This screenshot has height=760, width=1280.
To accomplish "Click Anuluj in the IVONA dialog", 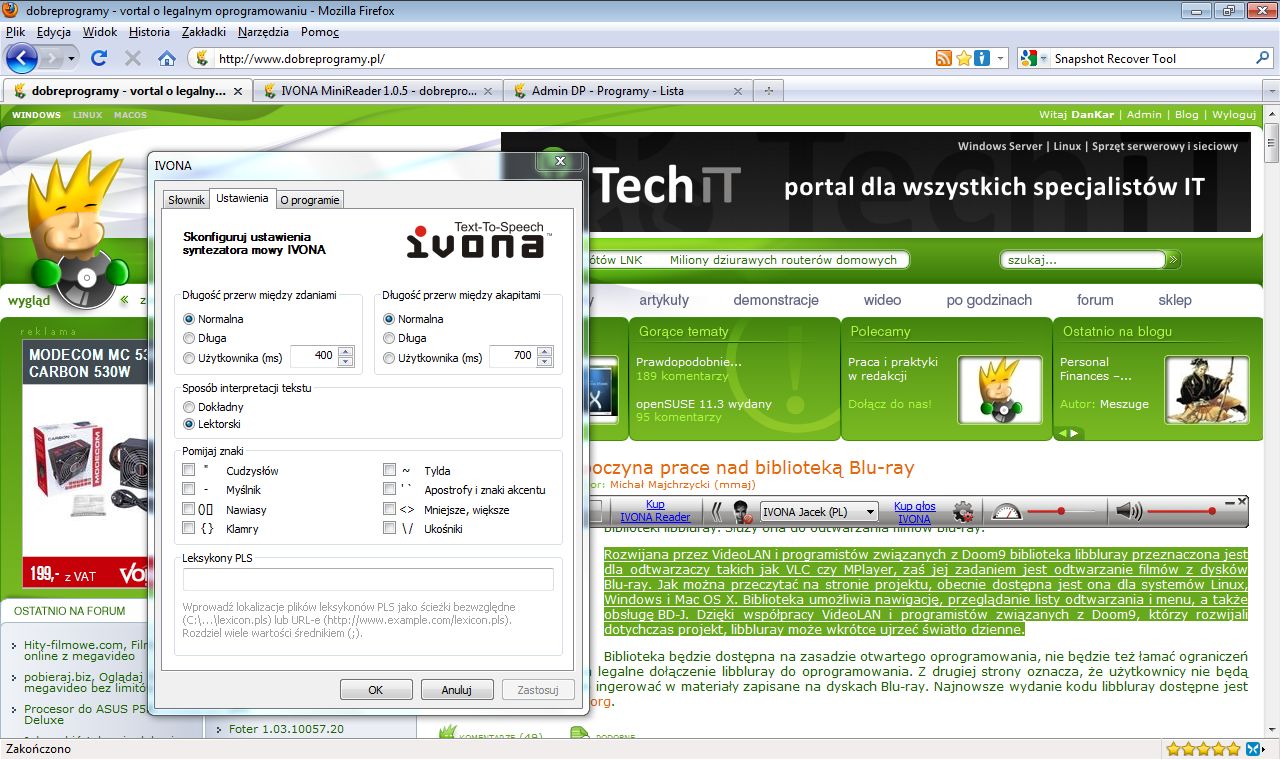I will point(456,690).
